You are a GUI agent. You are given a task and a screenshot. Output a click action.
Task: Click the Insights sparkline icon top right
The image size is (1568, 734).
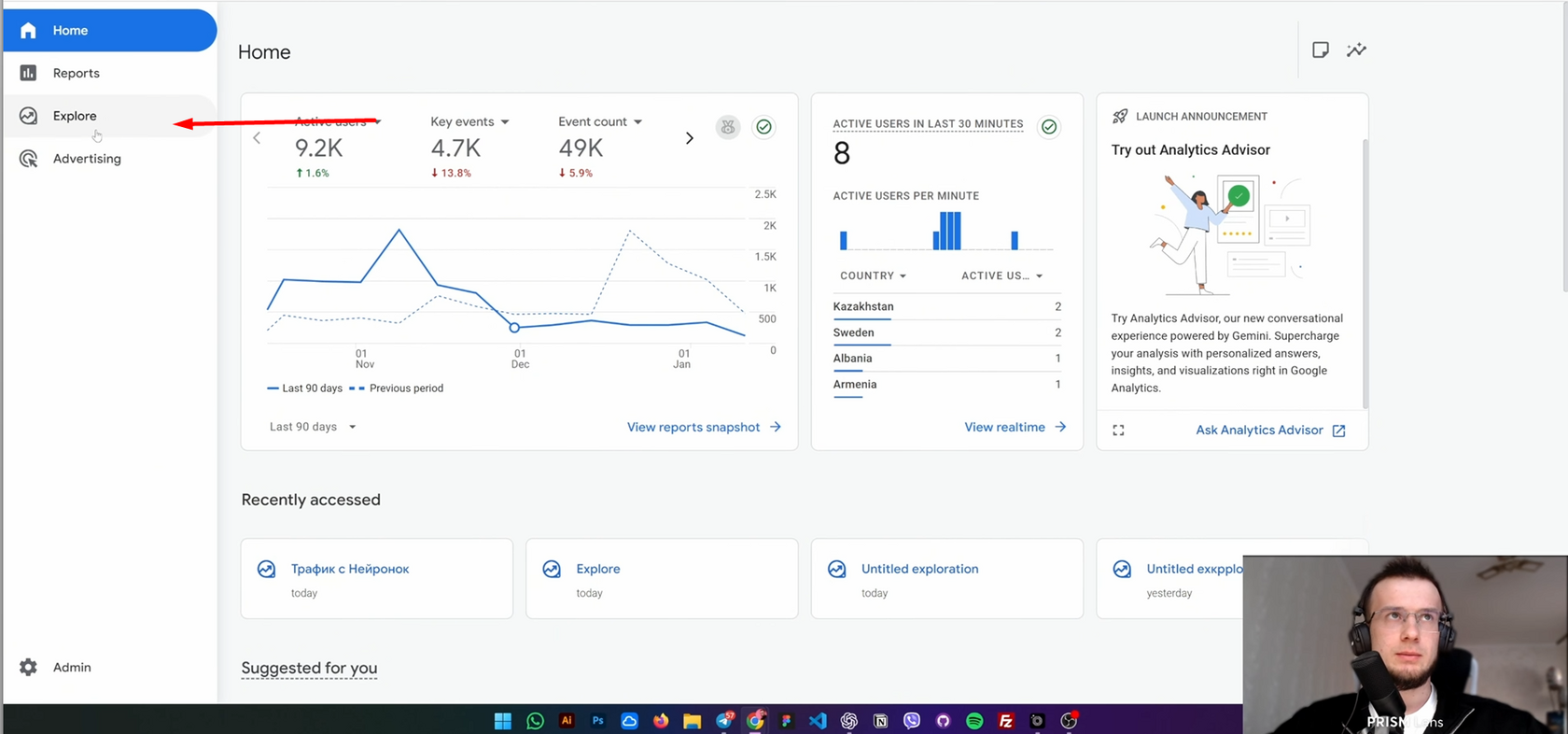[1356, 50]
